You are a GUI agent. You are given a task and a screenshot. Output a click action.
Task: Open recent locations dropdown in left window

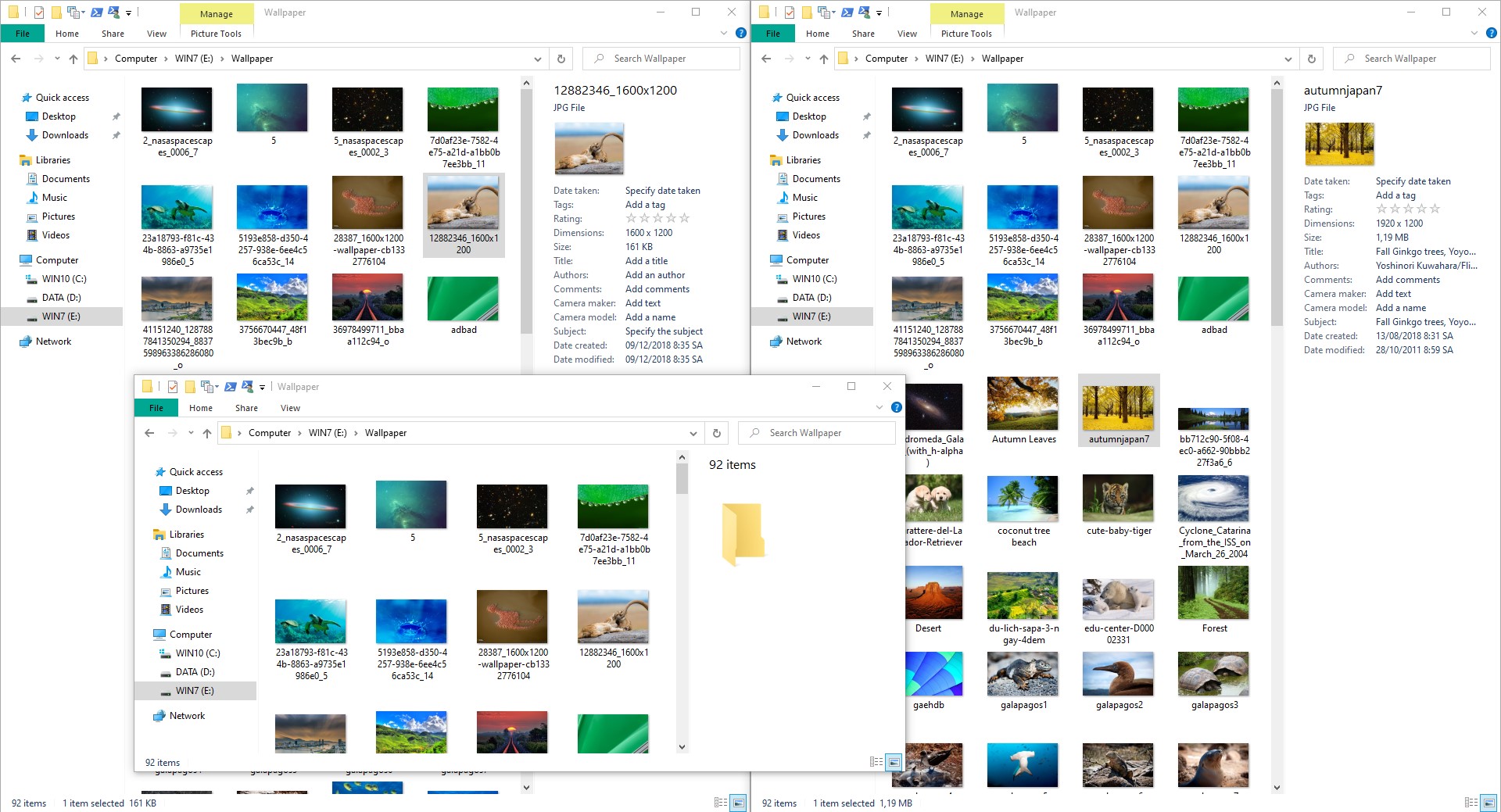(x=57, y=59)
